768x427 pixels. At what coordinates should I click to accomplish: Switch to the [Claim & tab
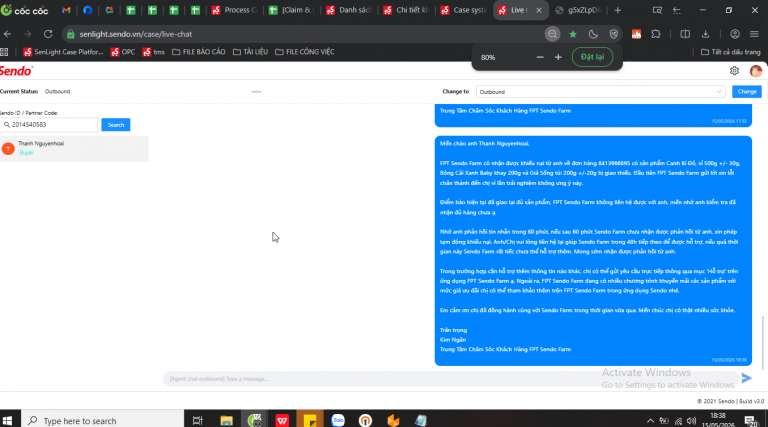pyautogui.click(x=292, y=10)
